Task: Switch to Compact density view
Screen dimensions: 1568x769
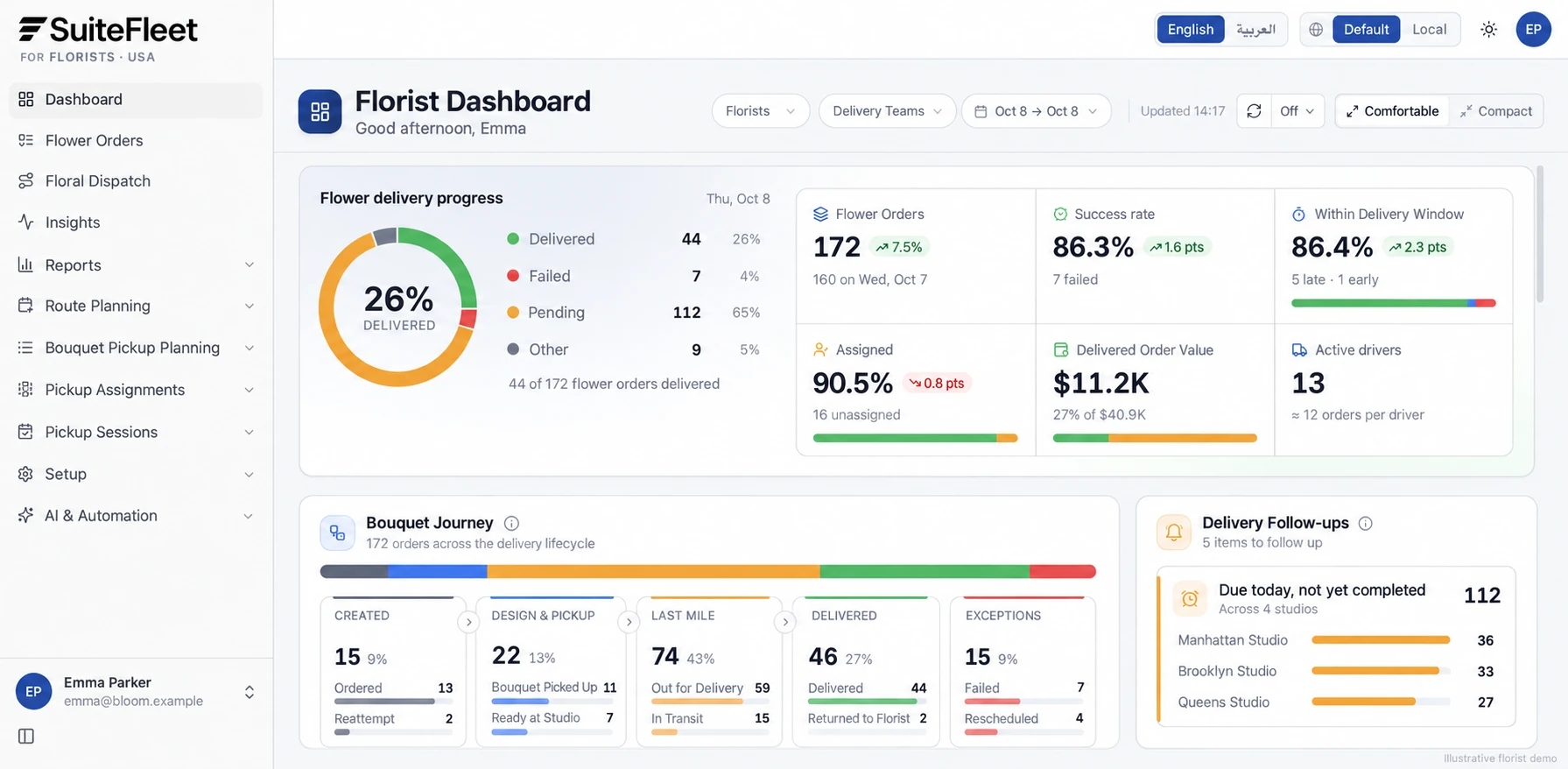Action: tap(1495, 111)
